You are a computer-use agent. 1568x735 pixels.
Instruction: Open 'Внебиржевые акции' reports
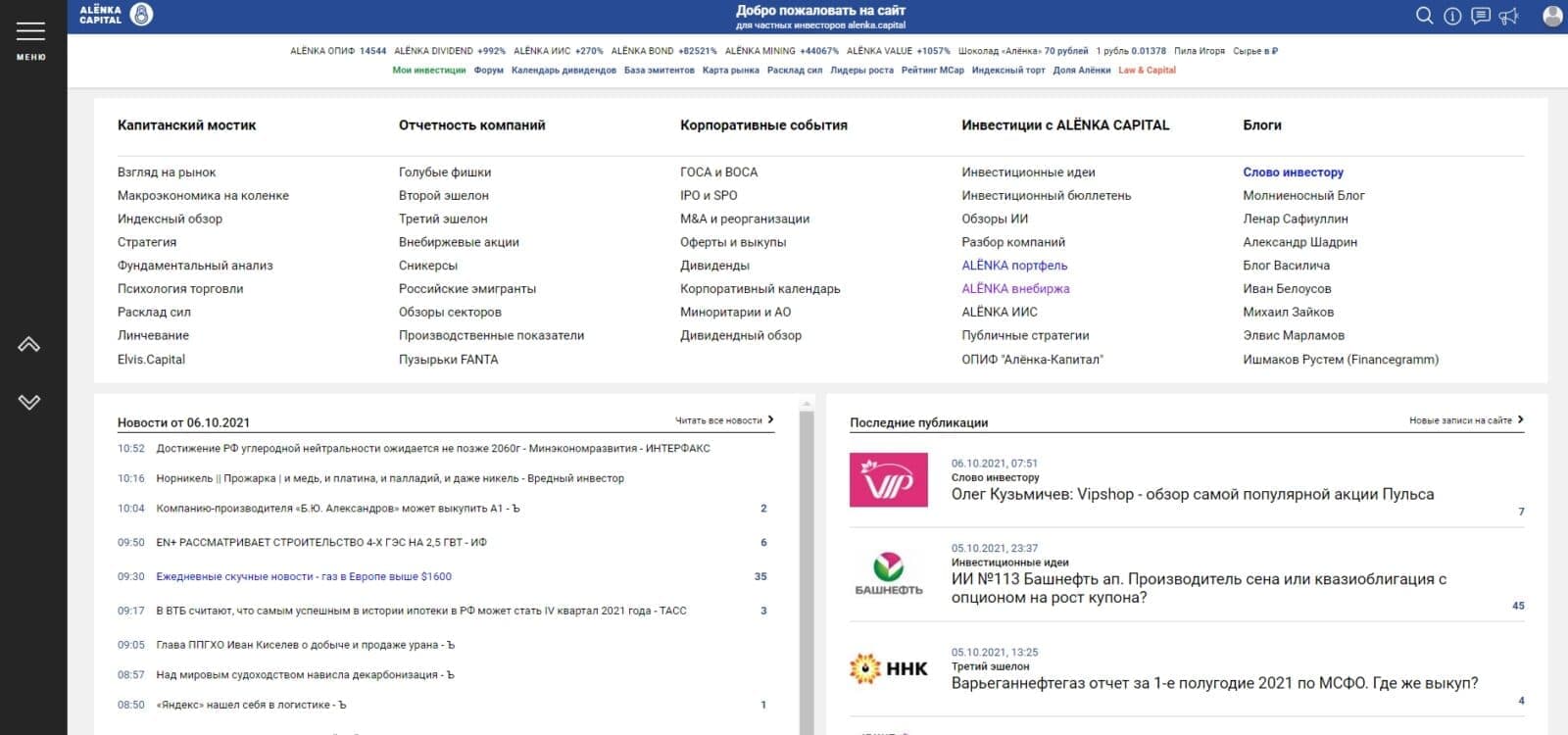click(459, 242)
